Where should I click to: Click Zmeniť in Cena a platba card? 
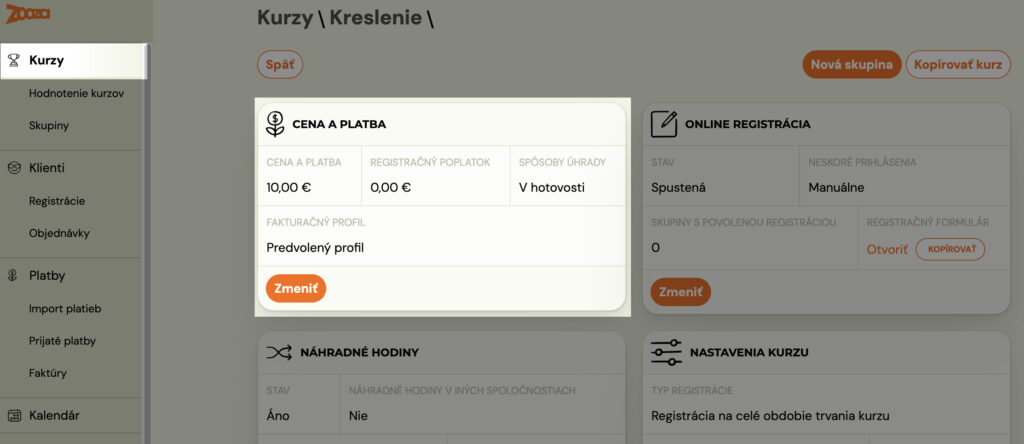296,289
